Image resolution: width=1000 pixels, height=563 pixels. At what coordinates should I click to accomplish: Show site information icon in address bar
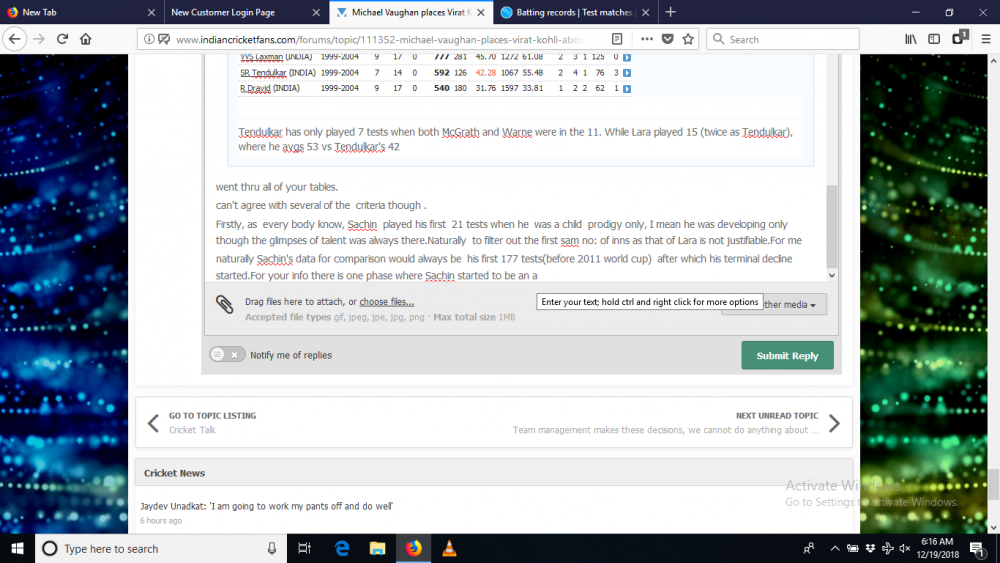click(149, 39)
